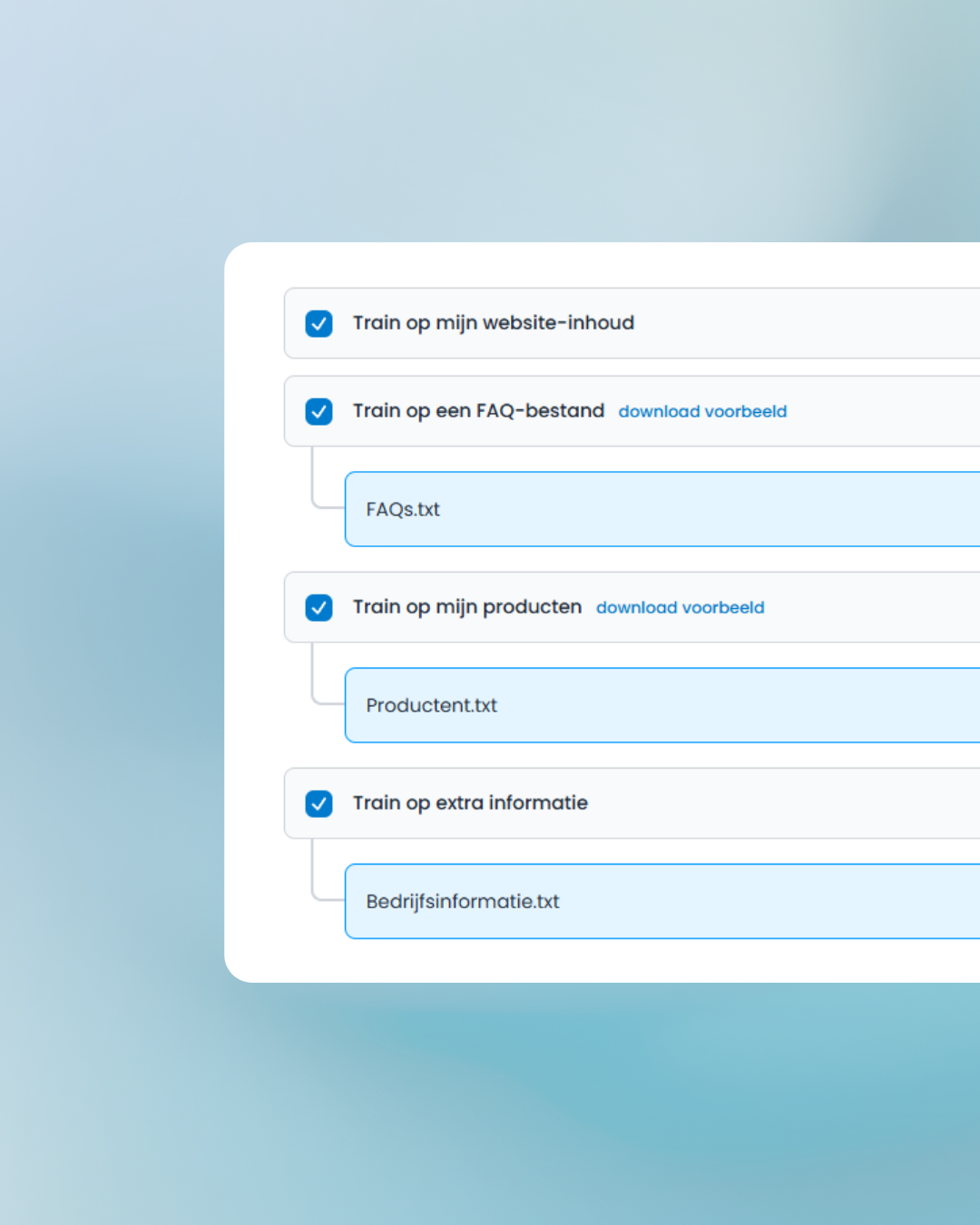
Task: Click the Bedrijfsinformatie.txt file field
Action: [662, 901]
